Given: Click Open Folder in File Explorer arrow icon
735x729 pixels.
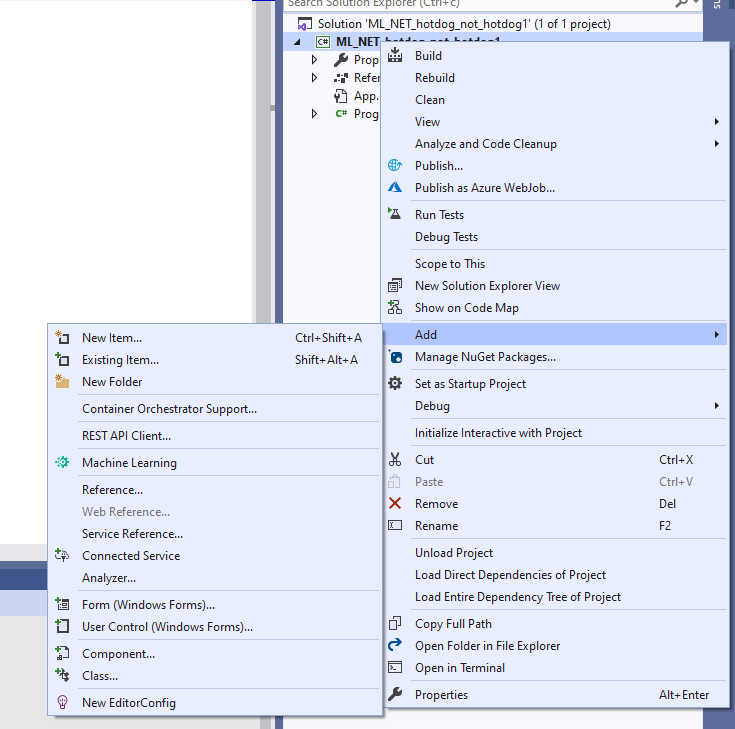Looking at the screenshot, I should pyautogui.click(x=395, y=645).
